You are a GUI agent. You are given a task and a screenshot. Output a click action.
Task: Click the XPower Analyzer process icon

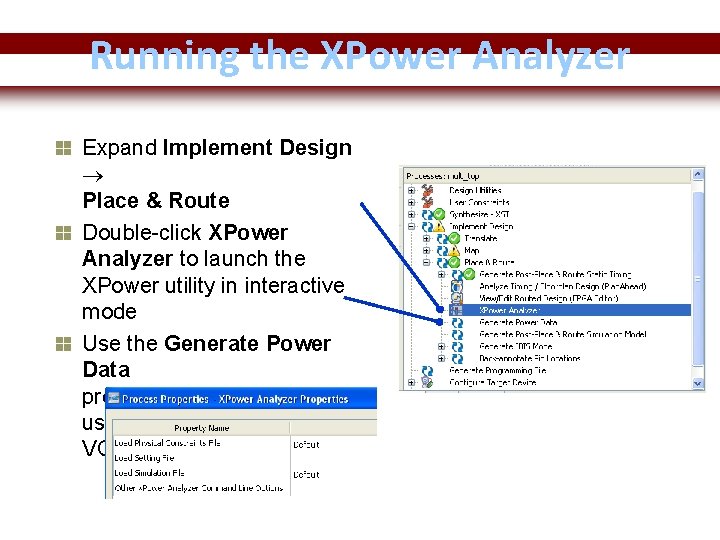pyautogui.click(x=456, y=310)
